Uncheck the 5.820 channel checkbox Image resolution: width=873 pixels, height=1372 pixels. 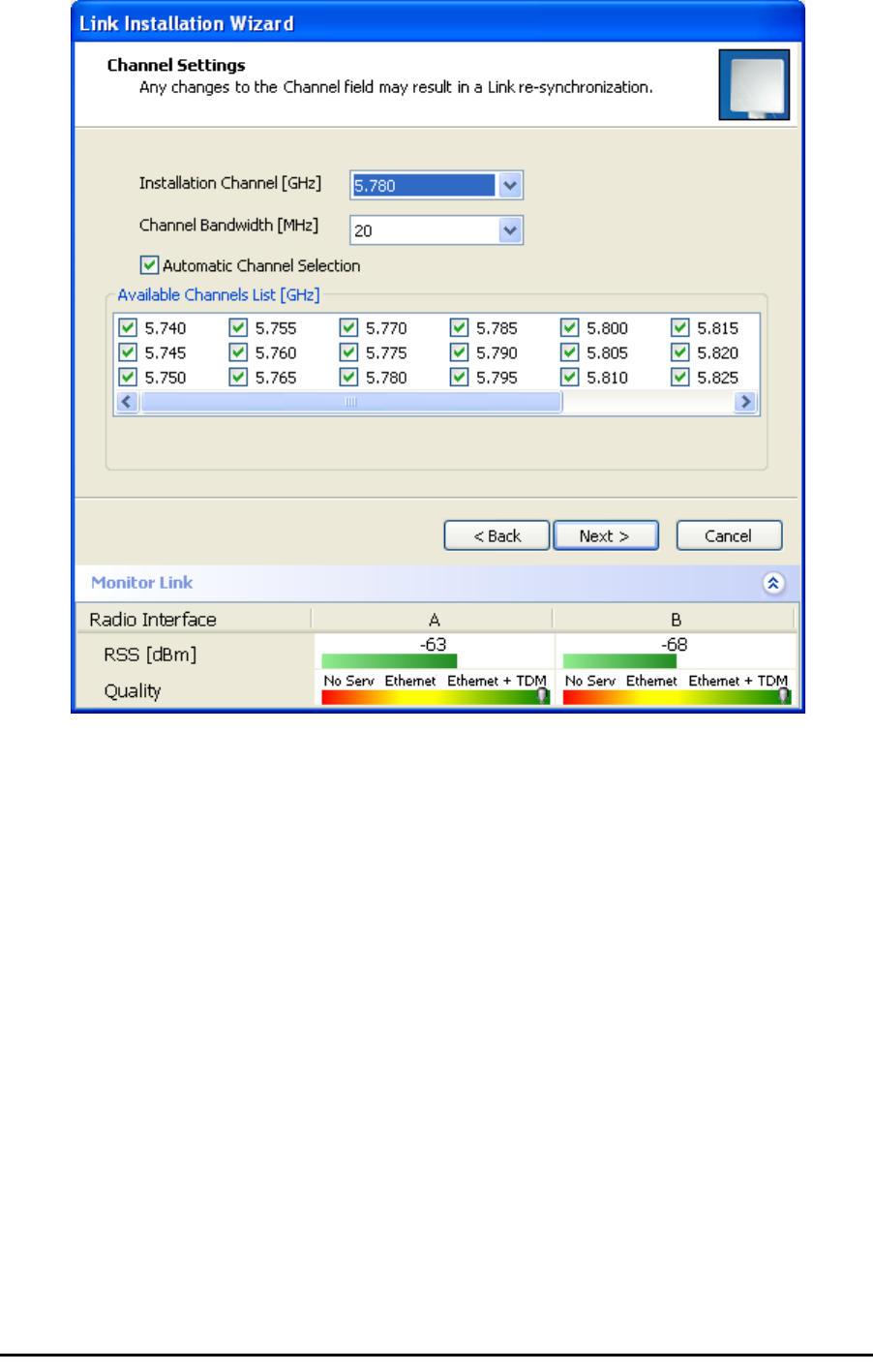tap(679, 352)
